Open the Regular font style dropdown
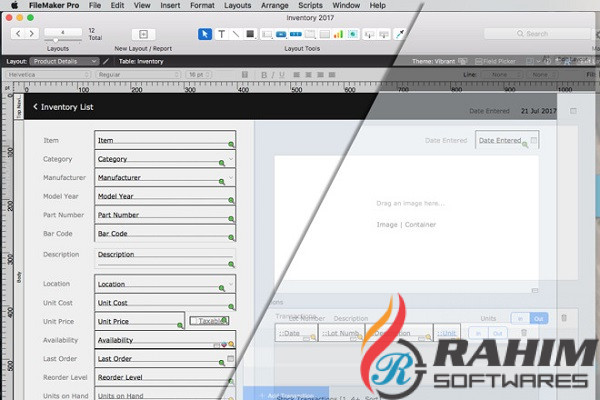This screenshot has width=600, height=400. click(139, 75)
